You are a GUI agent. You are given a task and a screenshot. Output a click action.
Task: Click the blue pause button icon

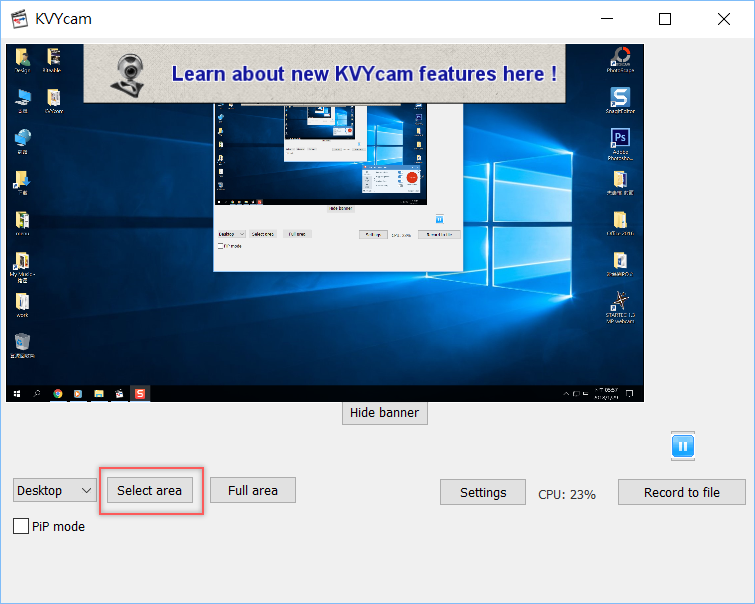coord(682,446)
